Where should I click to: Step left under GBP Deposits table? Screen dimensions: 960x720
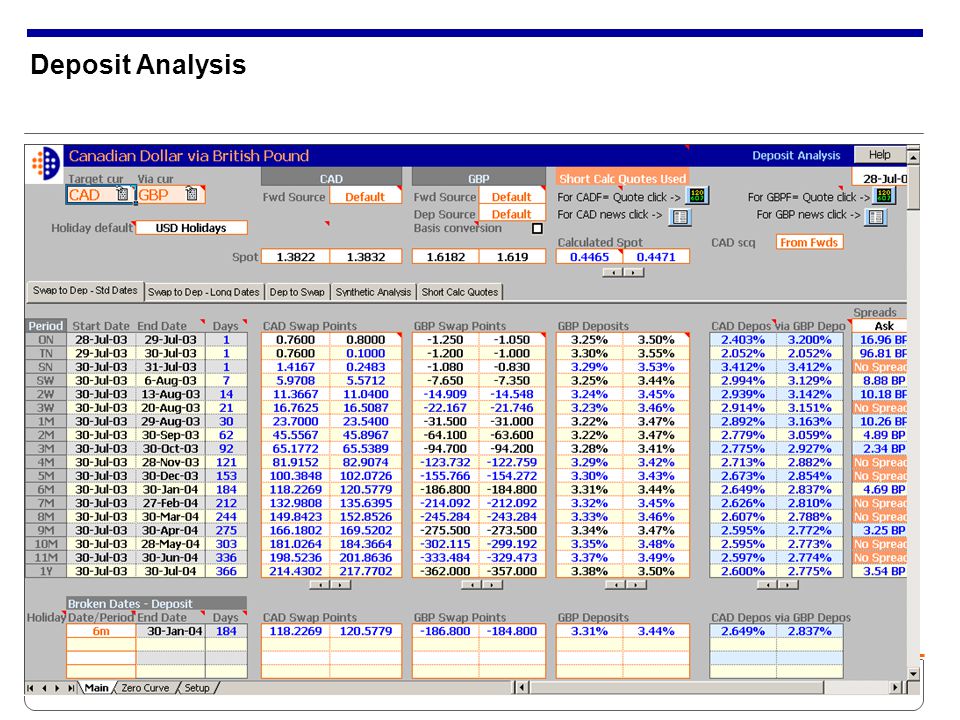(x=615, y=585)
